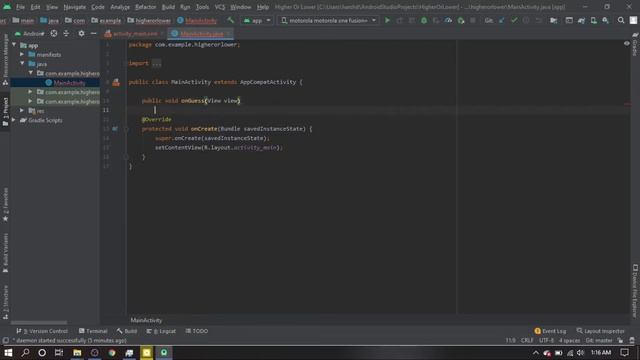Screen dimensions: 640x360
Task: Click the Git: master branch indicator
Action: [x=599, y=340]
